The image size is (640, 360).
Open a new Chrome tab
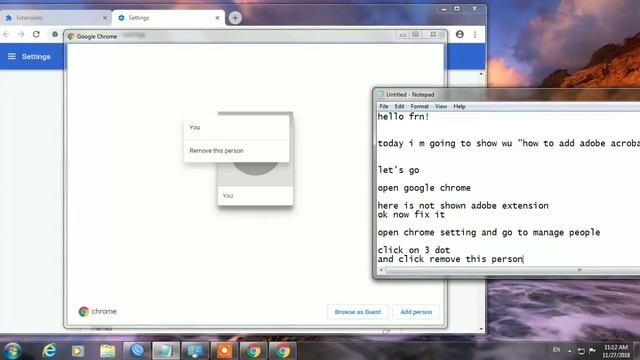coord(235,18)
